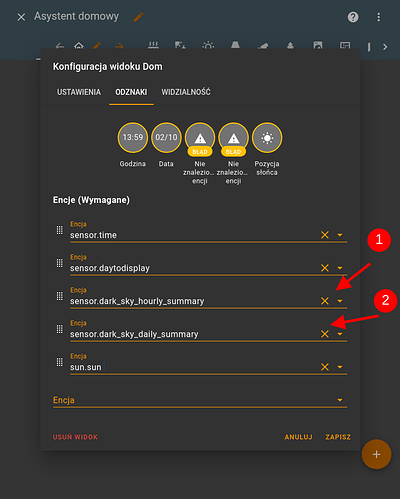Click the ANULUJ button
This screenshot has height=499, width=400.
tap(298, 437)
